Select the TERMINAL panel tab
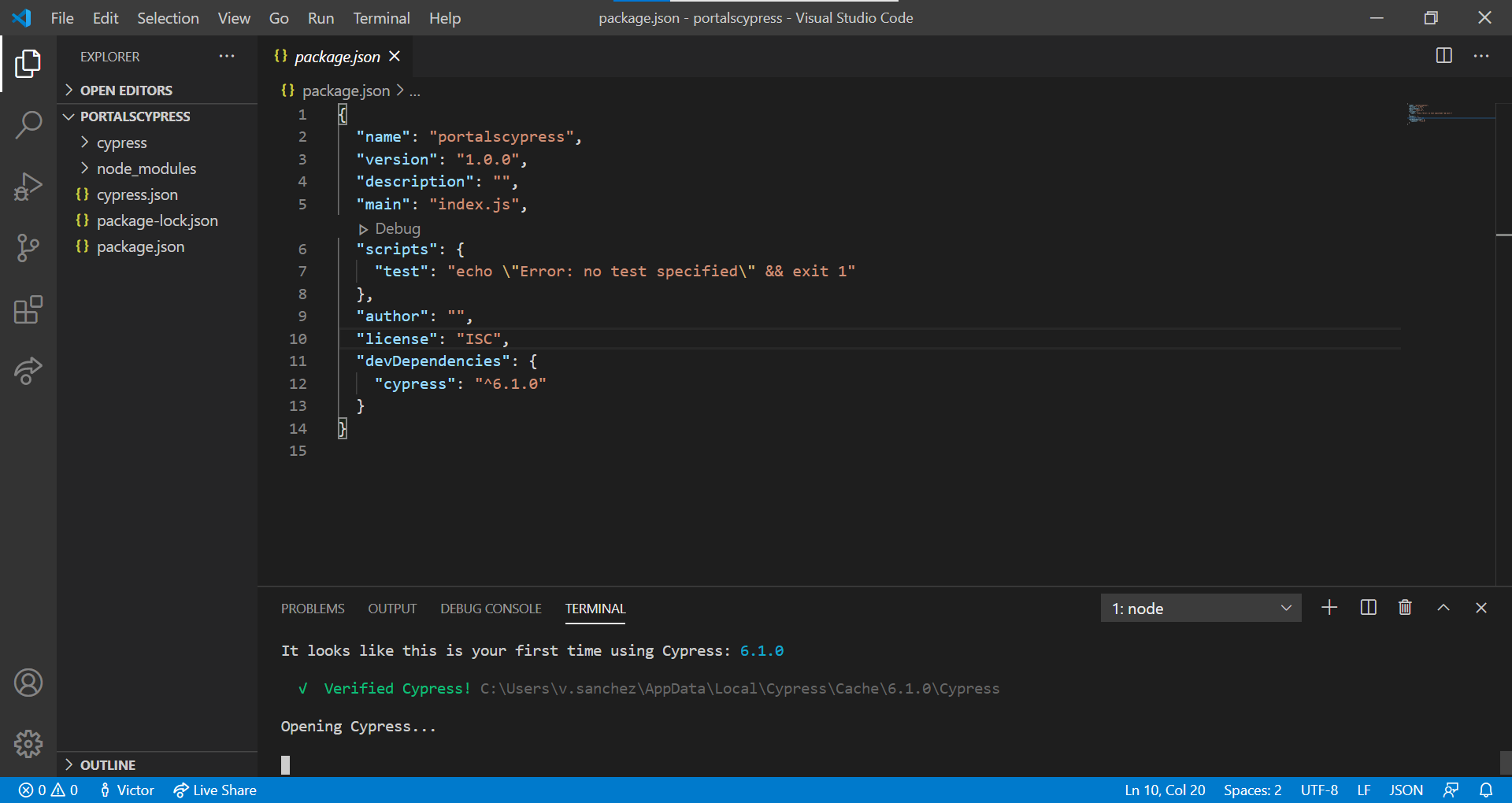The height and width of the screenshot is (803, 1512). click(595, 609)
